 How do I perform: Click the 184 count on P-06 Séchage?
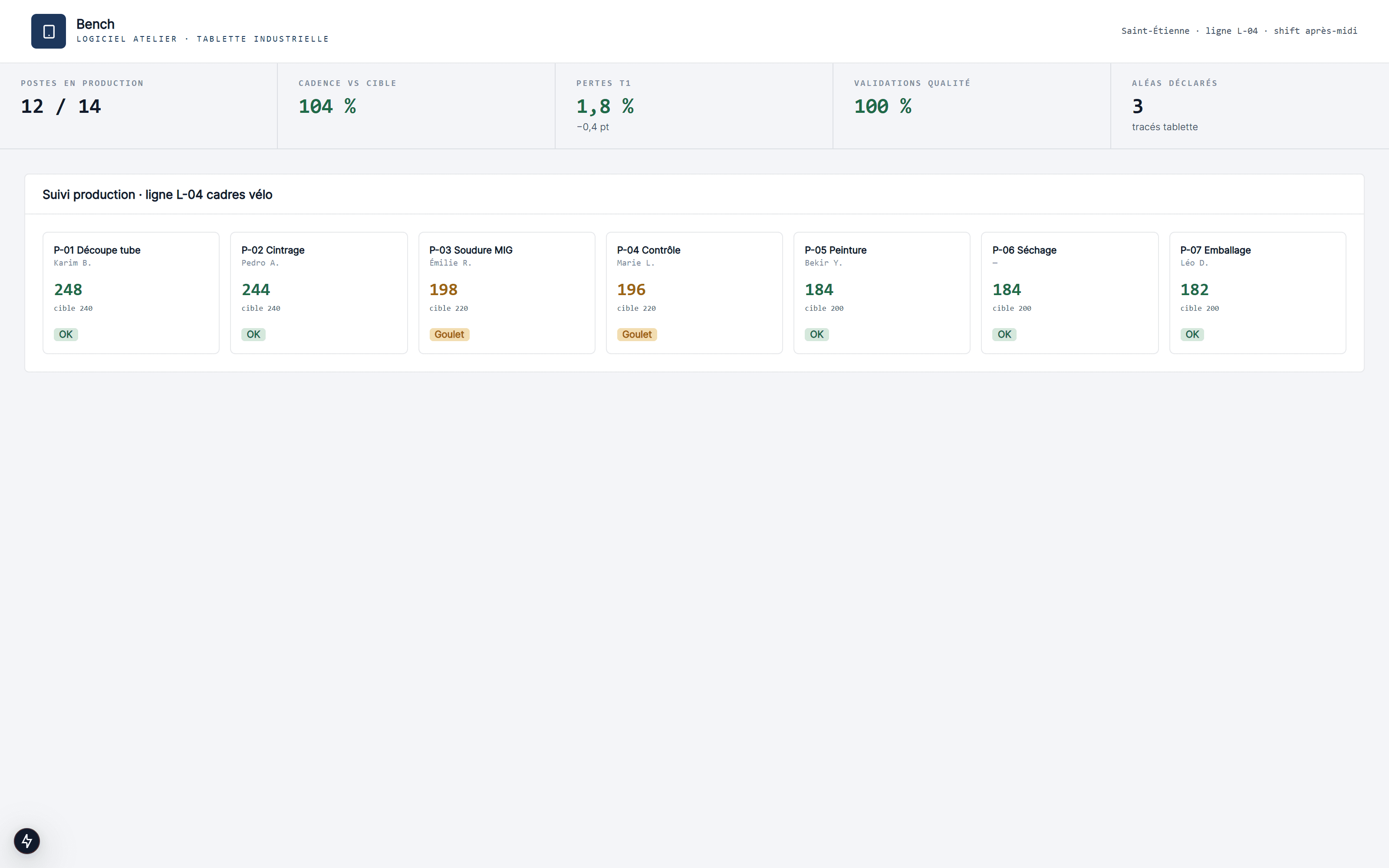(x=1006, y=289)
